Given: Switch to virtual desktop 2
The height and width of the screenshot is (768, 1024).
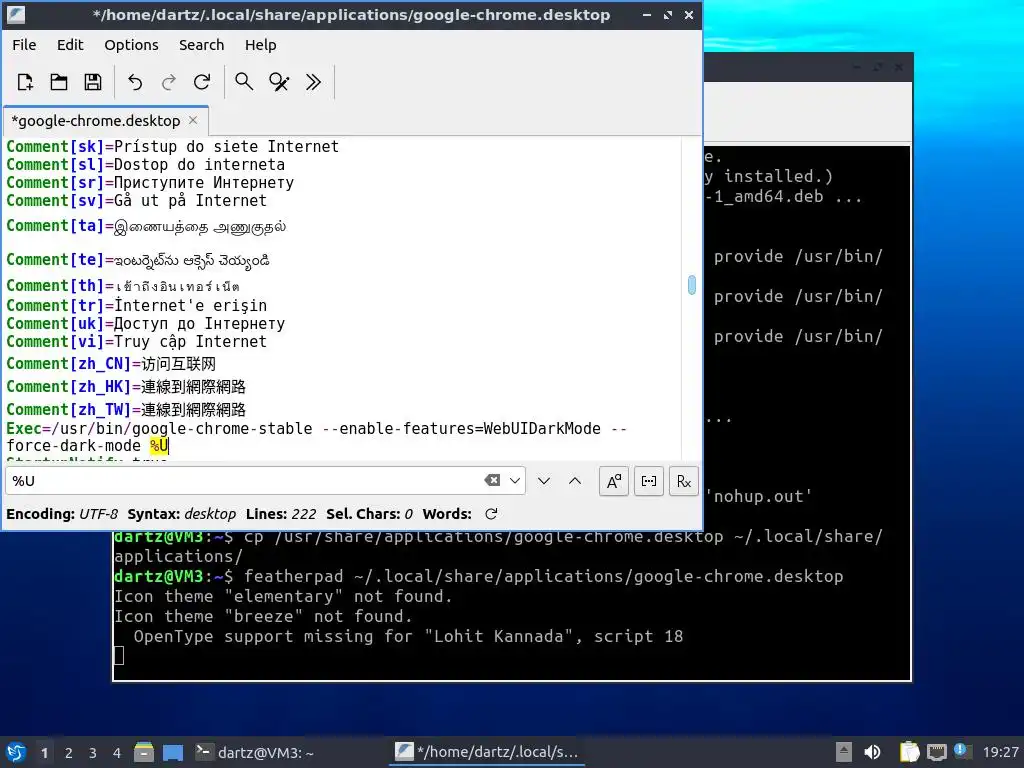Looking at the screenshot, I should tap(69, 753).
